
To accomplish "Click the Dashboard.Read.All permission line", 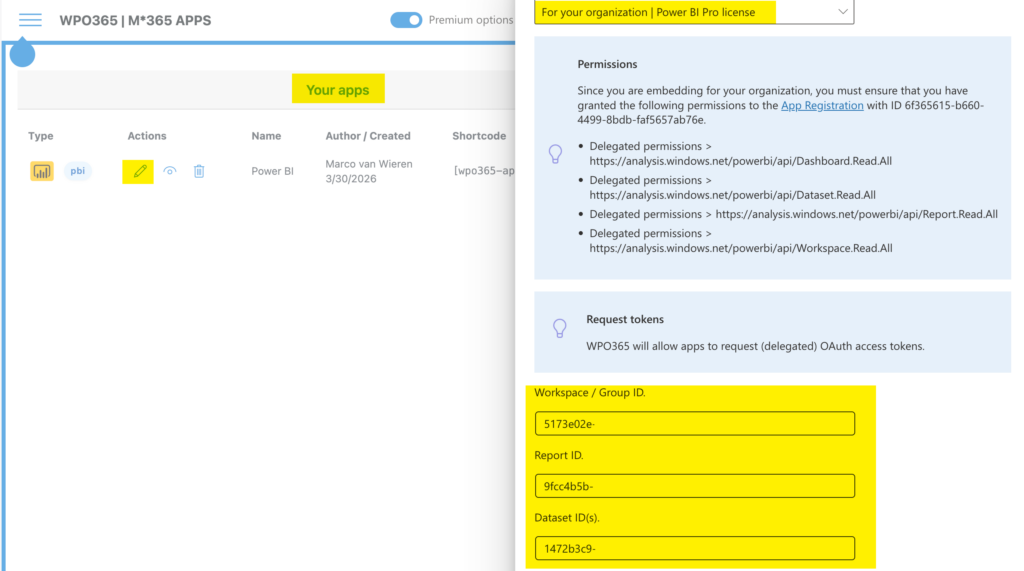I will click(x=741, y=154).
